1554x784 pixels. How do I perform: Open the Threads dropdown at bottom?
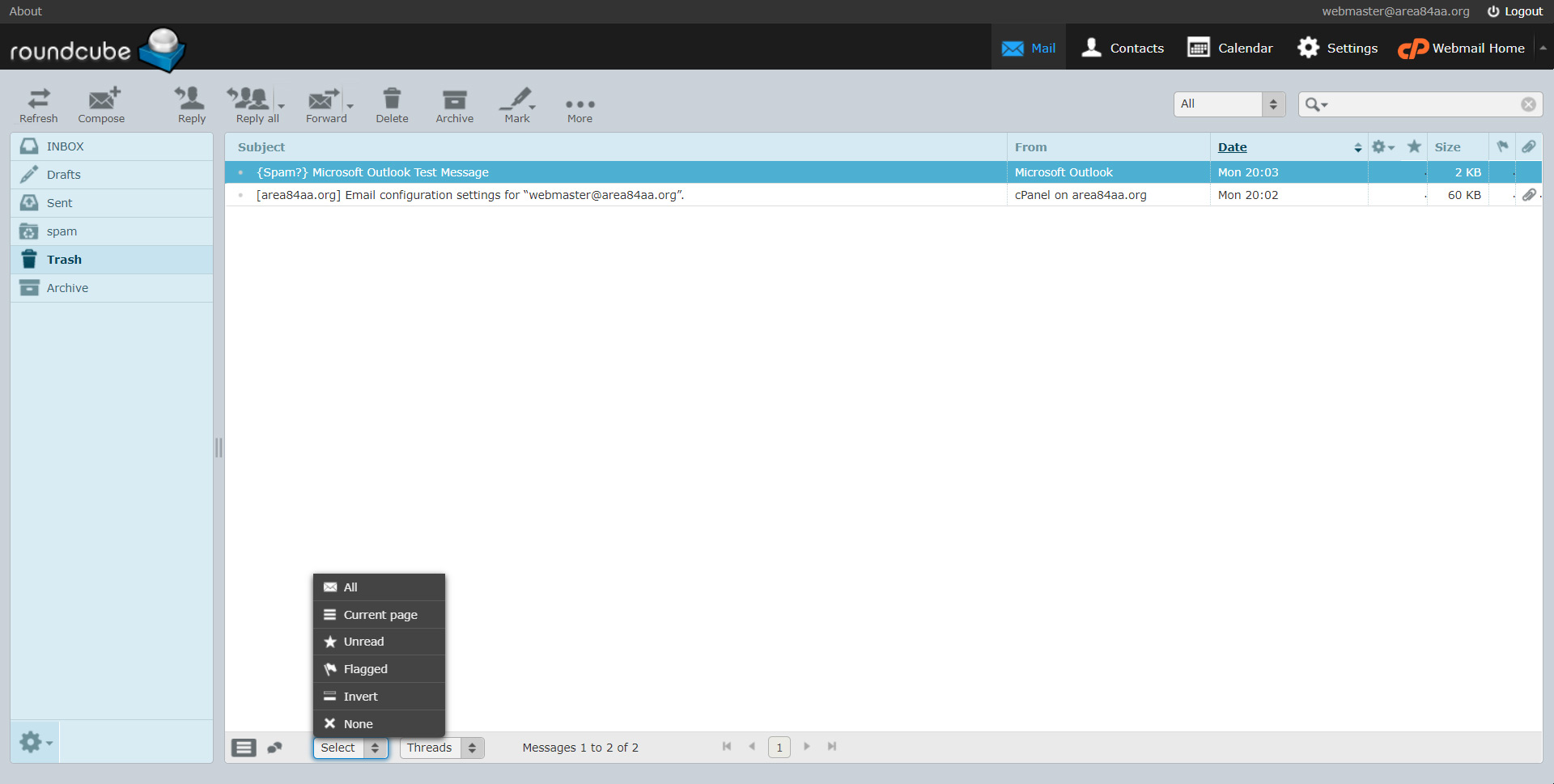click(442, 748)
